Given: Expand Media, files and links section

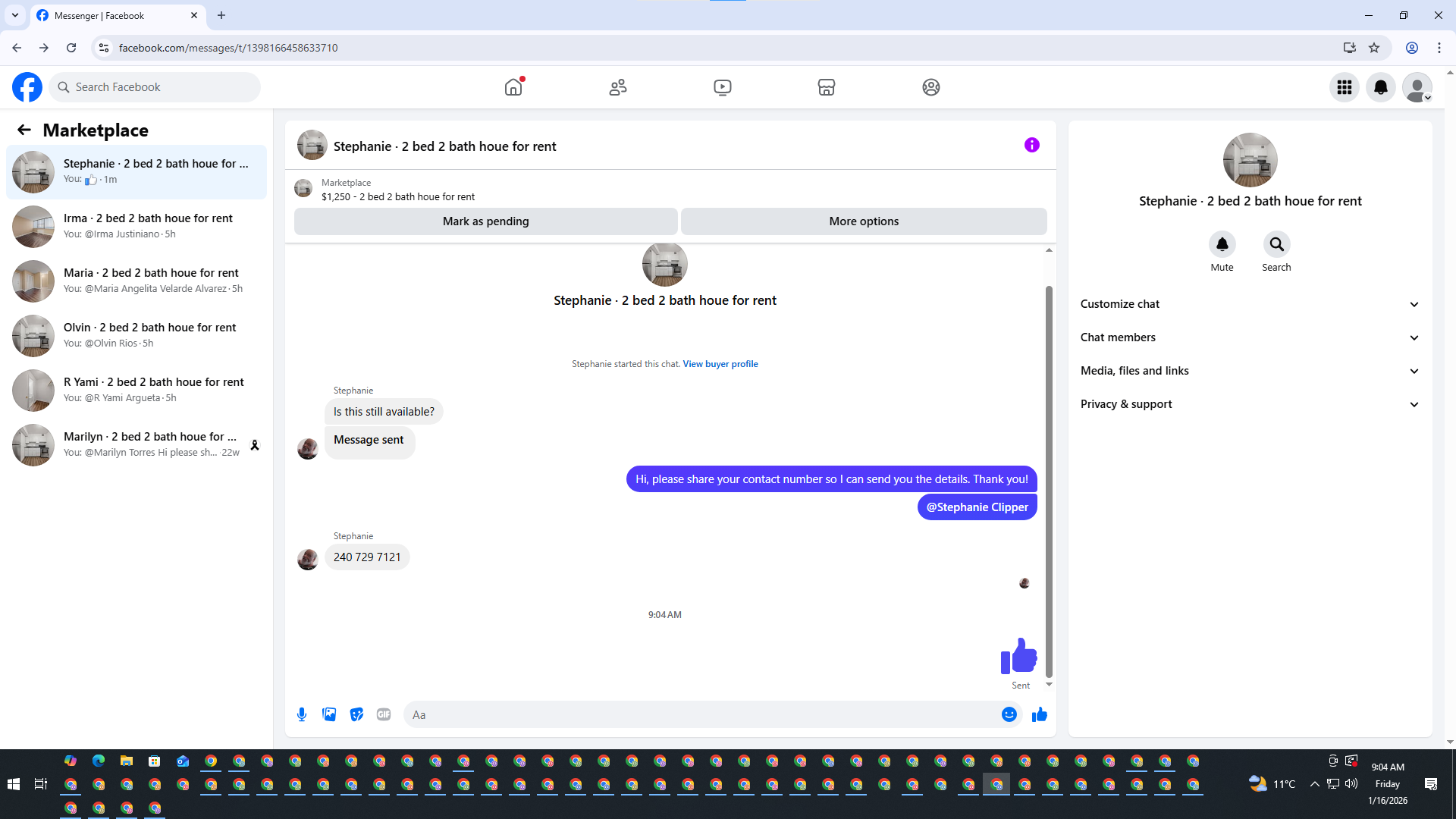Looking at the screenshot, I should (x=1250, y=371).
